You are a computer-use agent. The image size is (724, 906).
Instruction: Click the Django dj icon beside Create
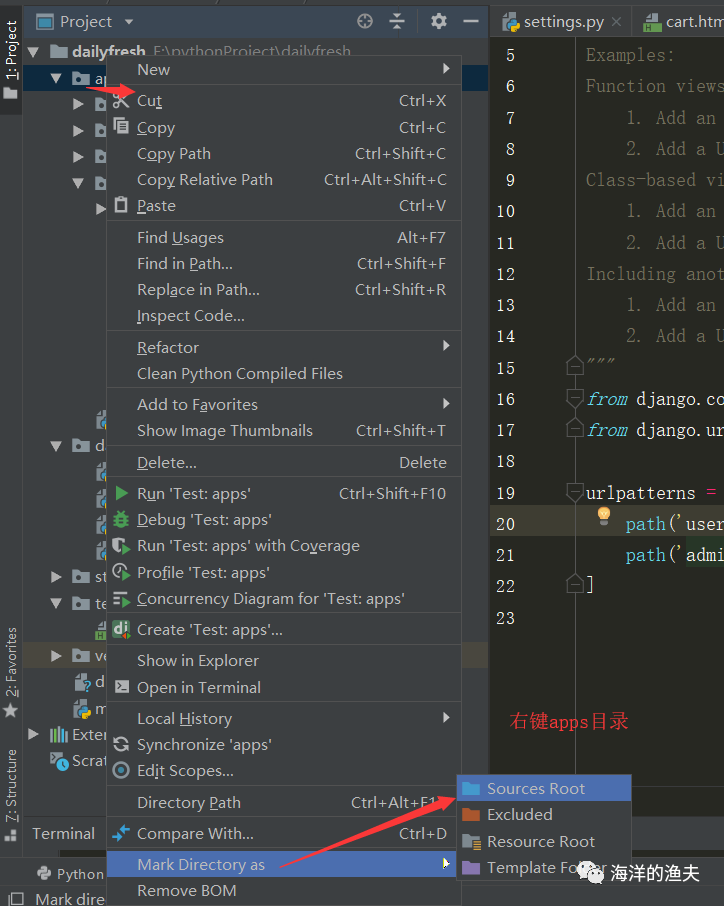click(x=121, y=629)
